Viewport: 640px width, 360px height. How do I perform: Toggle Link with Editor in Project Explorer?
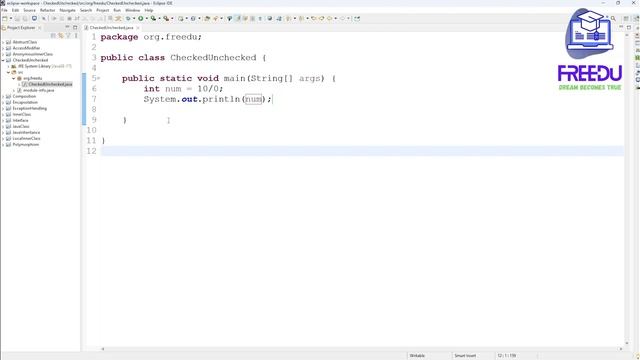coord(60,36)
